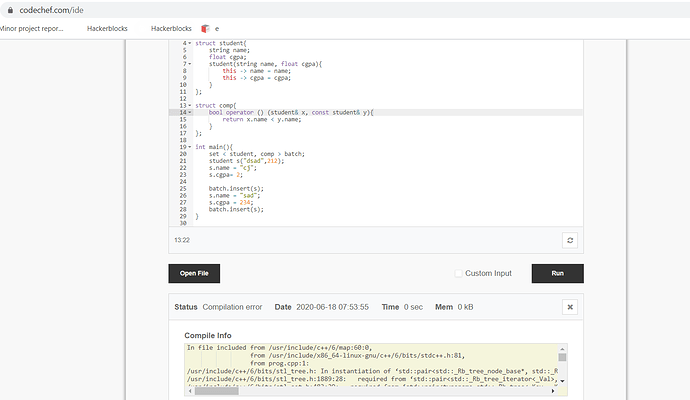This screenshot has height=400, width=690.
Task: Collapse the constructor fold at line 7
Action: click(x=190, y=64)
